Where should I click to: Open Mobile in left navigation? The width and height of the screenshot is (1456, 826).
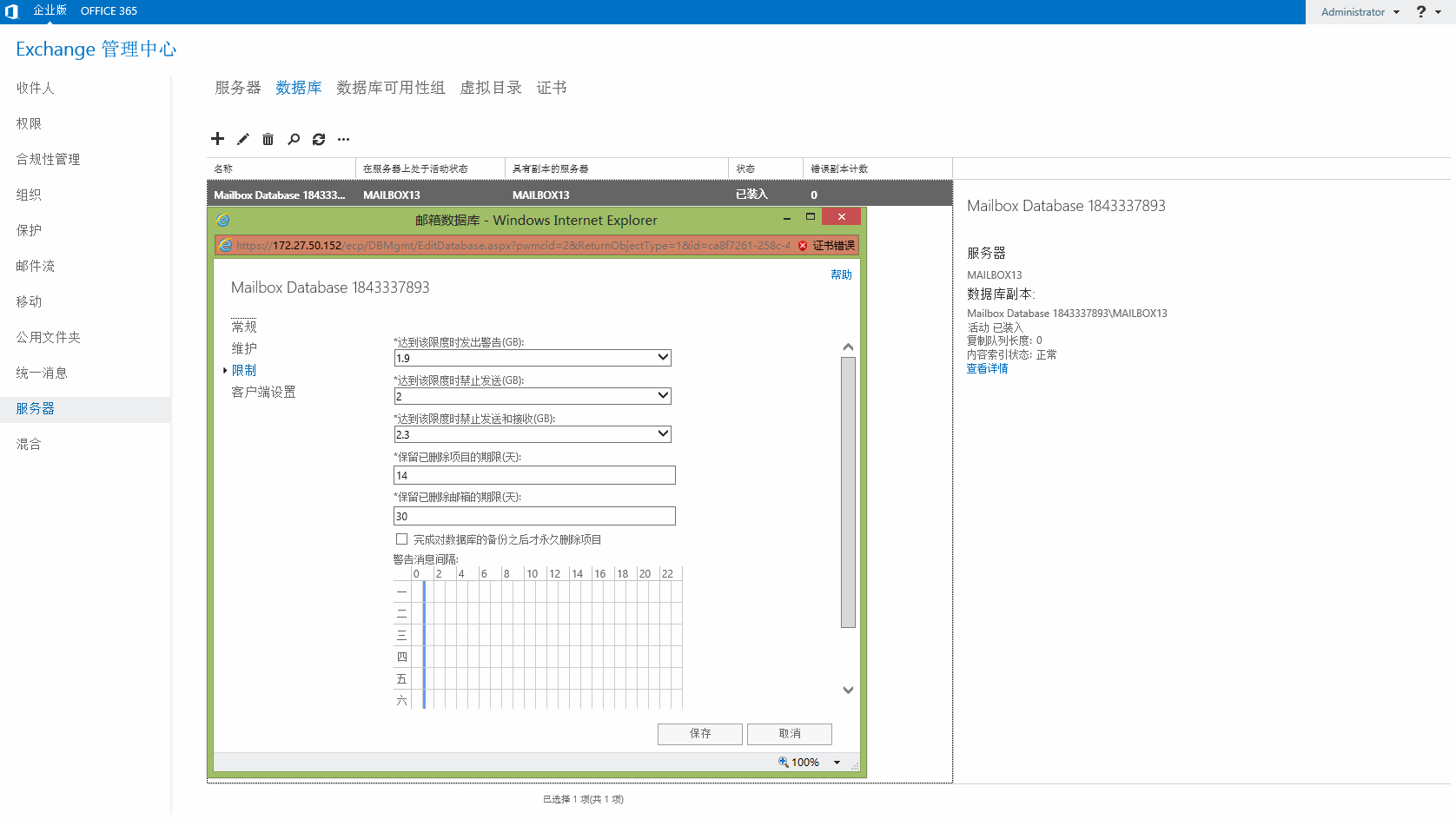point(29,301)
